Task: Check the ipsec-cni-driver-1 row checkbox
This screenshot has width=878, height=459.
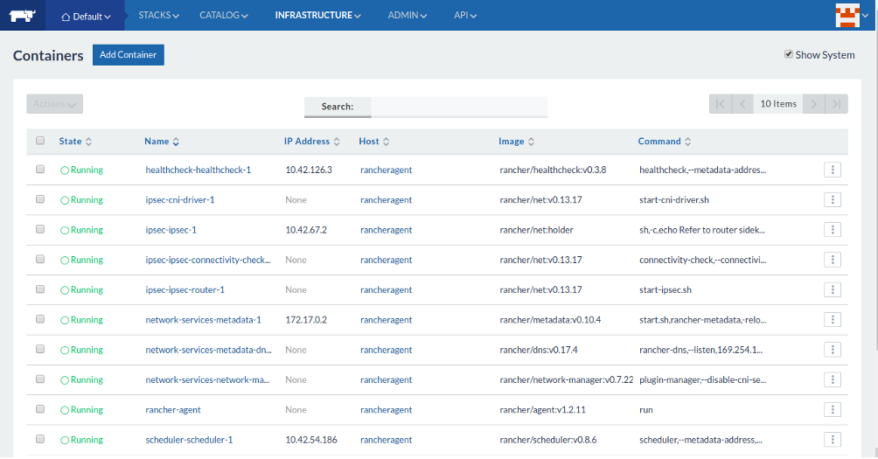Action: pos(40,200)
